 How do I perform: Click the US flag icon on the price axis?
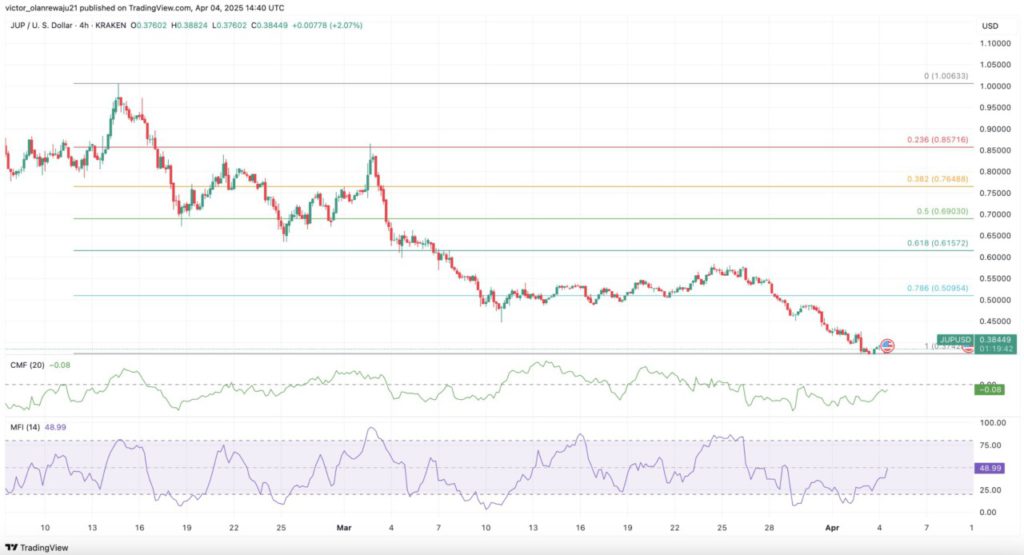click(x=967, y=346)
